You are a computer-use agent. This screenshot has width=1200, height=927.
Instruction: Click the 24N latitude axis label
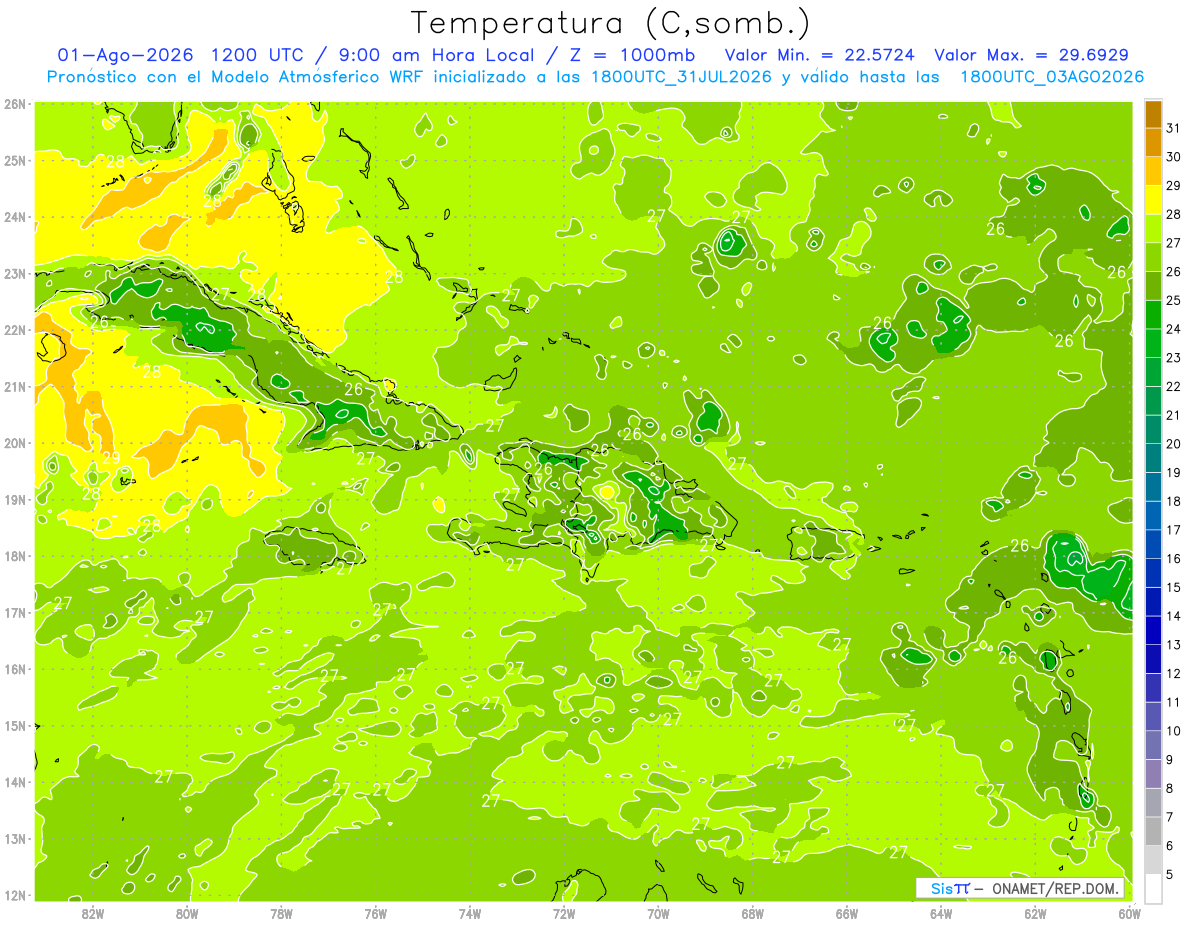pos(15,217)
